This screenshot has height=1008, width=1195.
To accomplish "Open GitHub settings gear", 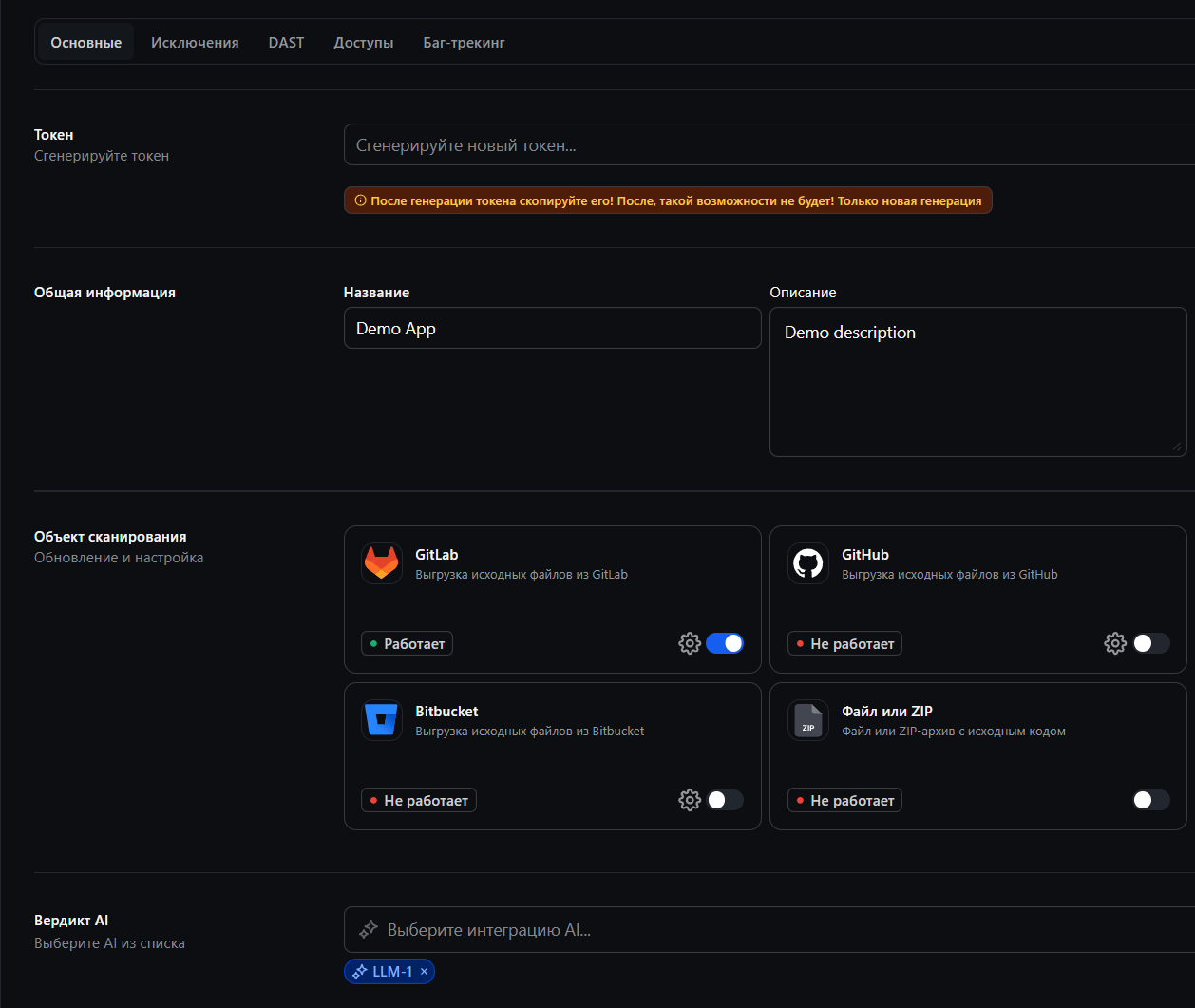I will tap(1115, 643).
